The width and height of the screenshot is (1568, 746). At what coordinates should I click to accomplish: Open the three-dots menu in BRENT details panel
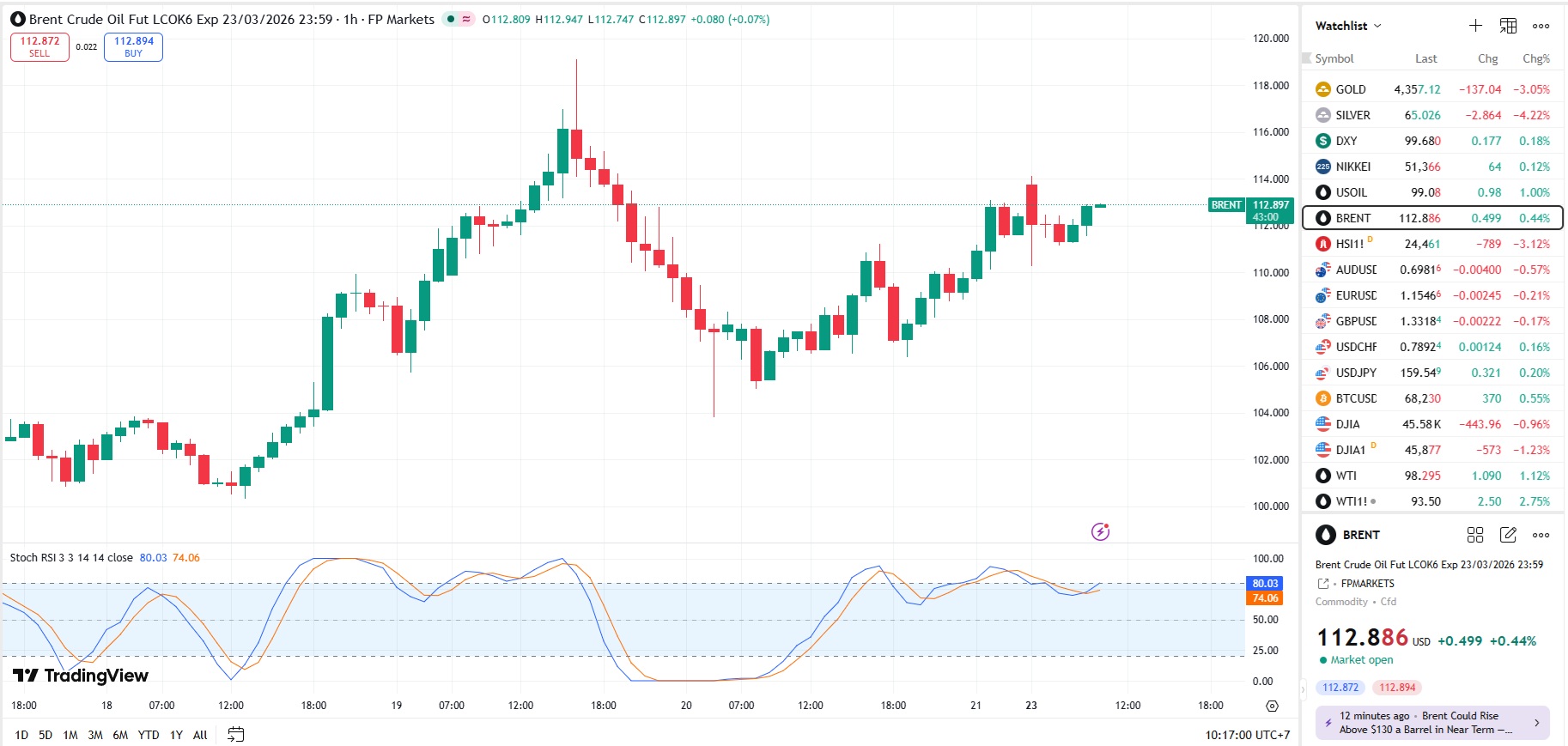[1541, 535]
